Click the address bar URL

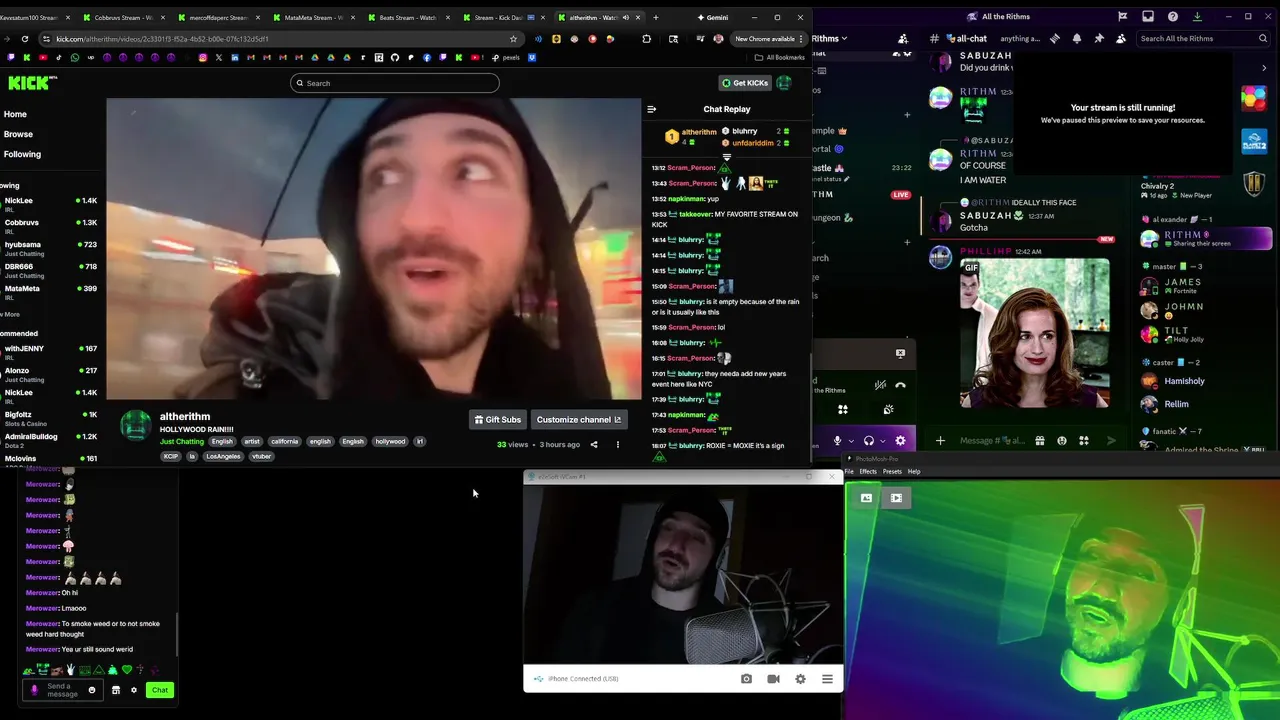click(162, 39)
